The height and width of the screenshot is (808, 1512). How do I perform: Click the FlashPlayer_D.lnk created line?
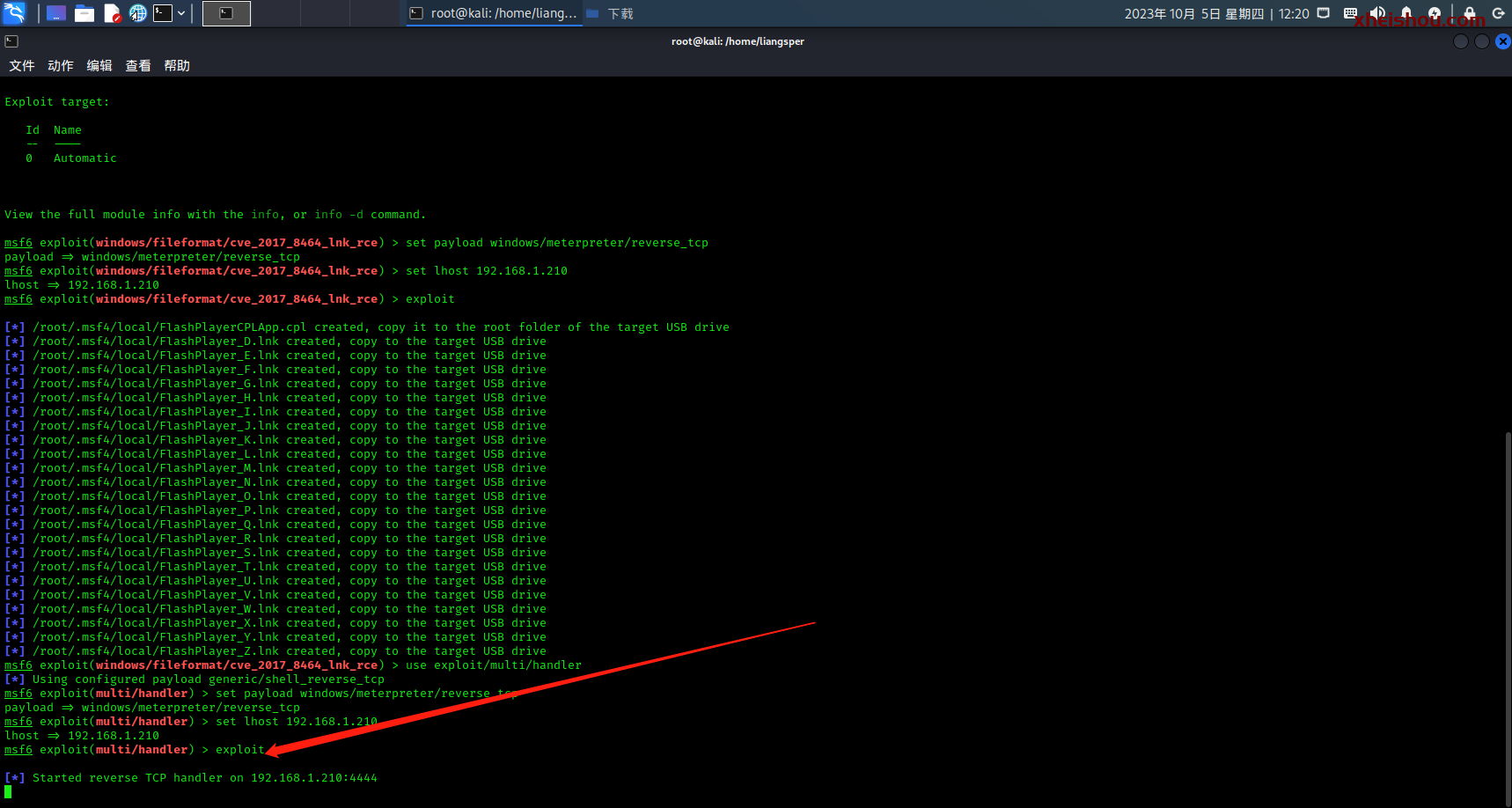click(275, 342)
